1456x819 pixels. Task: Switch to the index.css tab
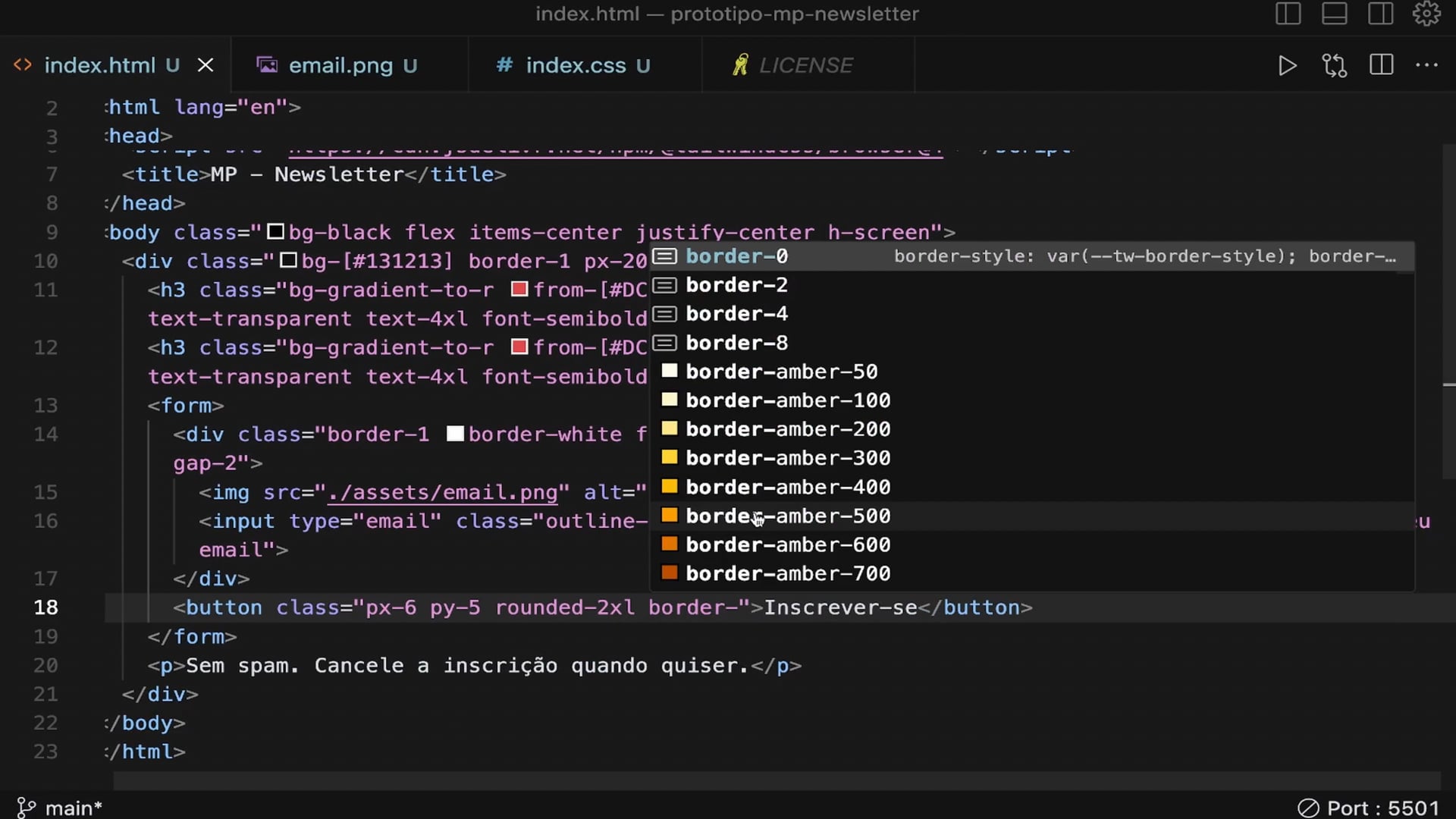(585, 65)
